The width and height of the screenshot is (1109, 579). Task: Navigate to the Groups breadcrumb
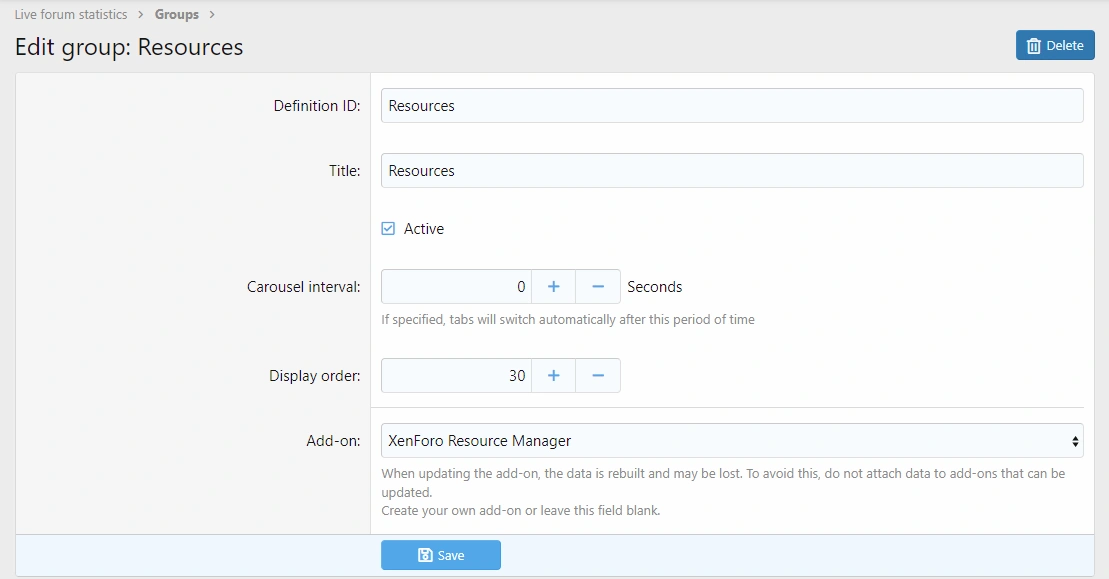(x=176, y=15)
